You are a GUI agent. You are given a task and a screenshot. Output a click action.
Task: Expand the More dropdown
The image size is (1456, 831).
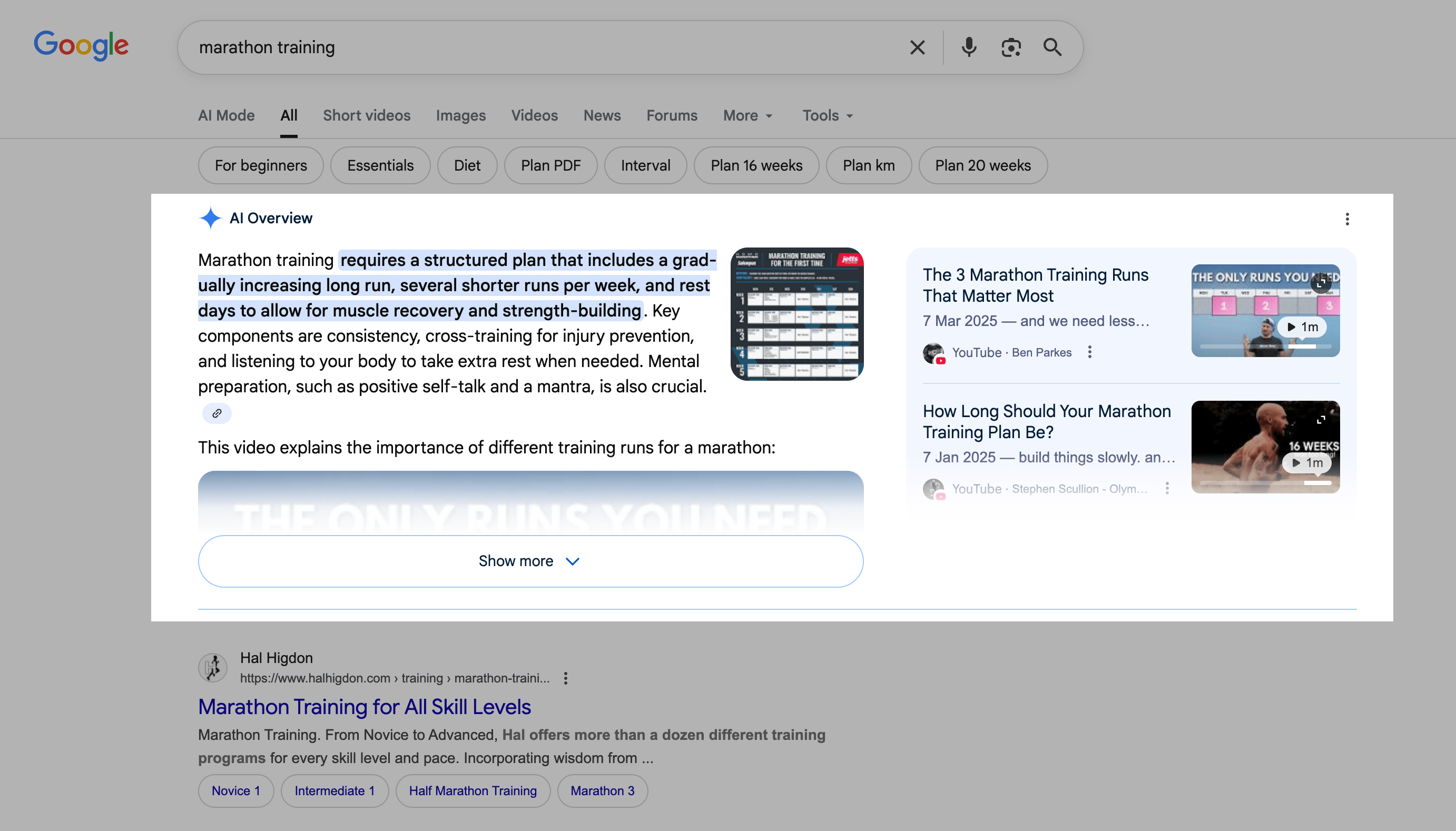pyautogui.click(x=747, y=116)
